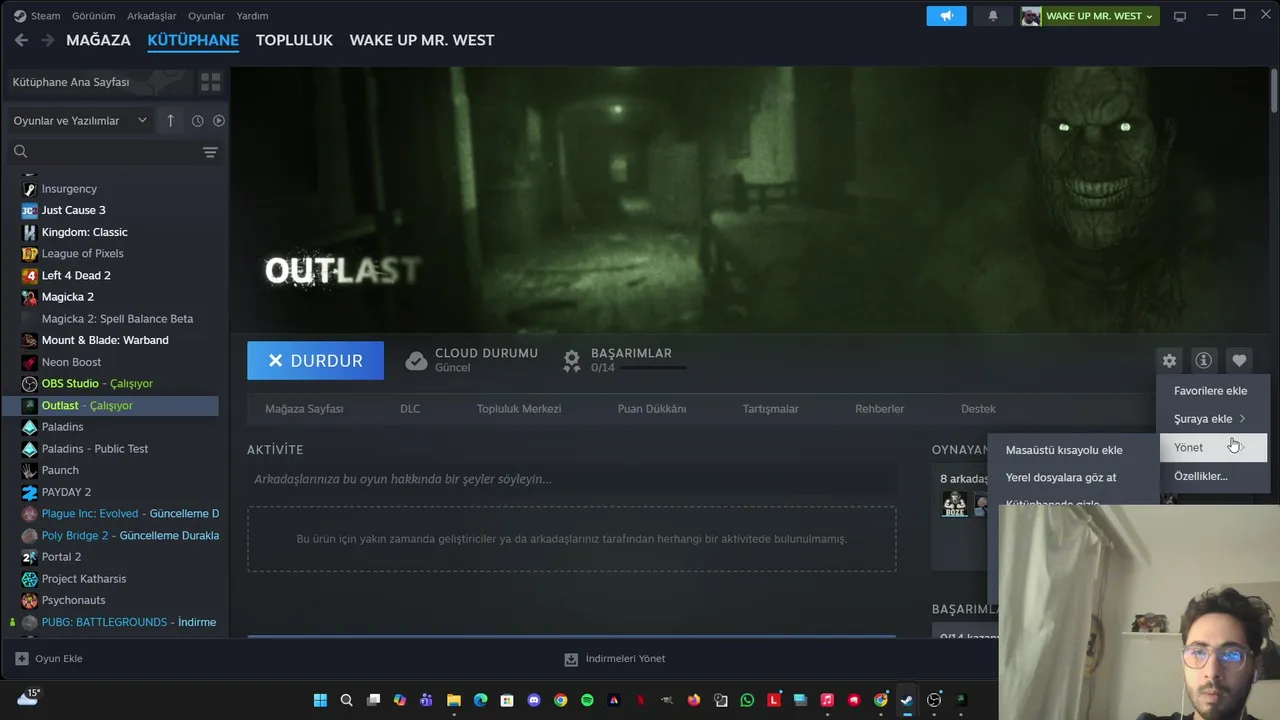Viewport: 1280px width, 720px height.
Task: Open Spotify from the taskbar
Action: point(587,700)
